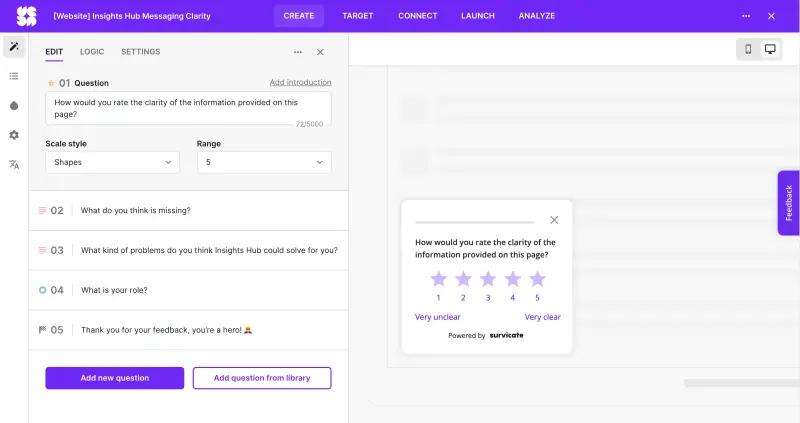Image resolution: width=800 pixels, height=423 pixels.
Task: Click the text icon for question 02
Action: coord(43,210)
